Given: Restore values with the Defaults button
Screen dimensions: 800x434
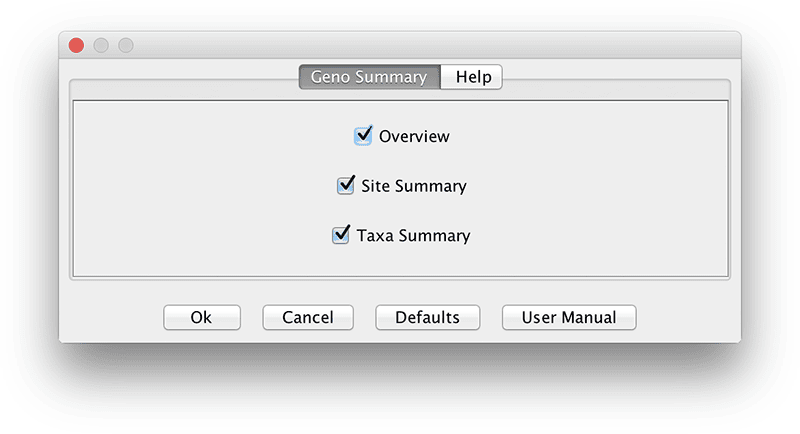Looking at the screenshot, I should [428, 317].
